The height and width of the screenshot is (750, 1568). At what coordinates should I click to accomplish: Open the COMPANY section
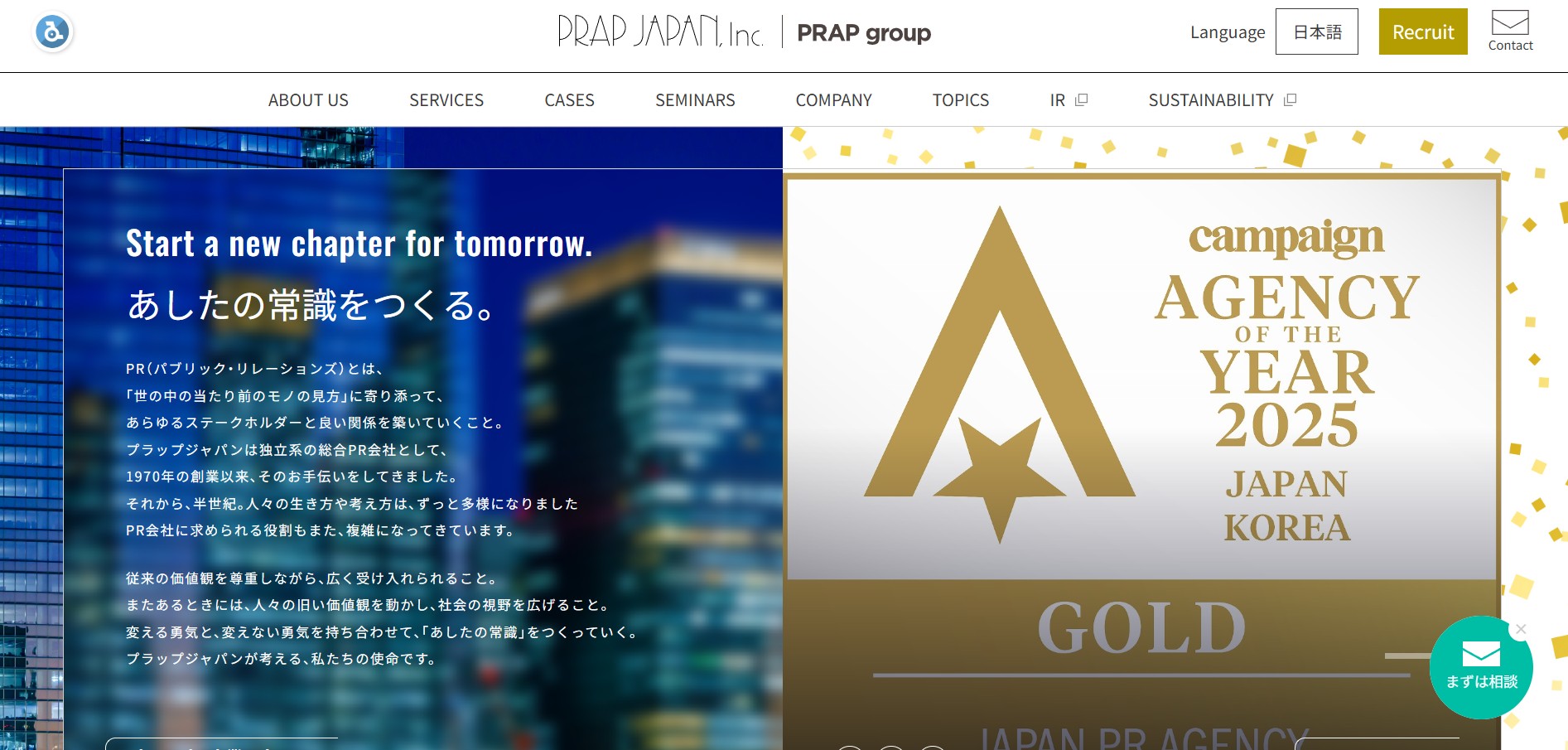tap(834, 100)
